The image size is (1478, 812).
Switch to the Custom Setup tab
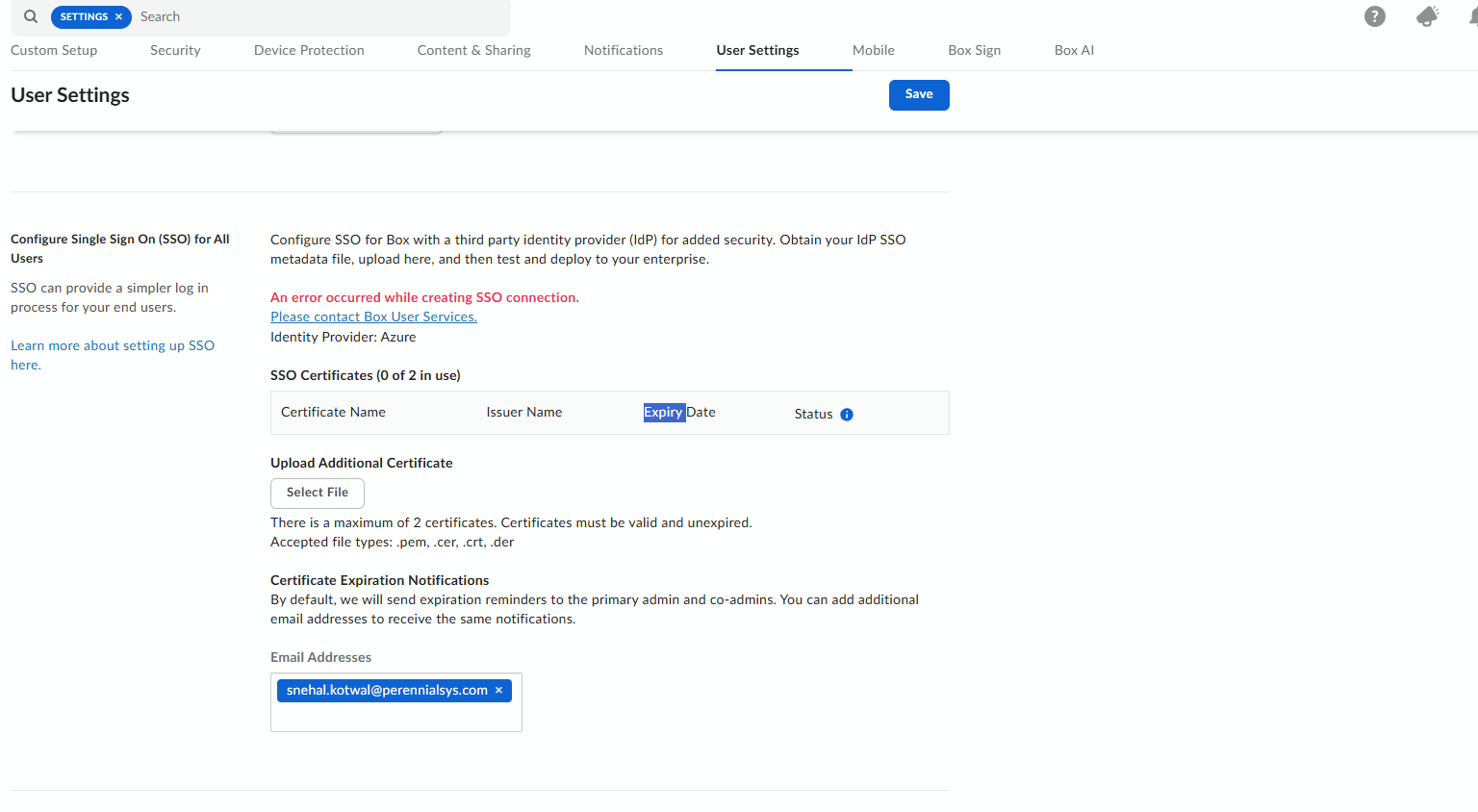[54, 50]
